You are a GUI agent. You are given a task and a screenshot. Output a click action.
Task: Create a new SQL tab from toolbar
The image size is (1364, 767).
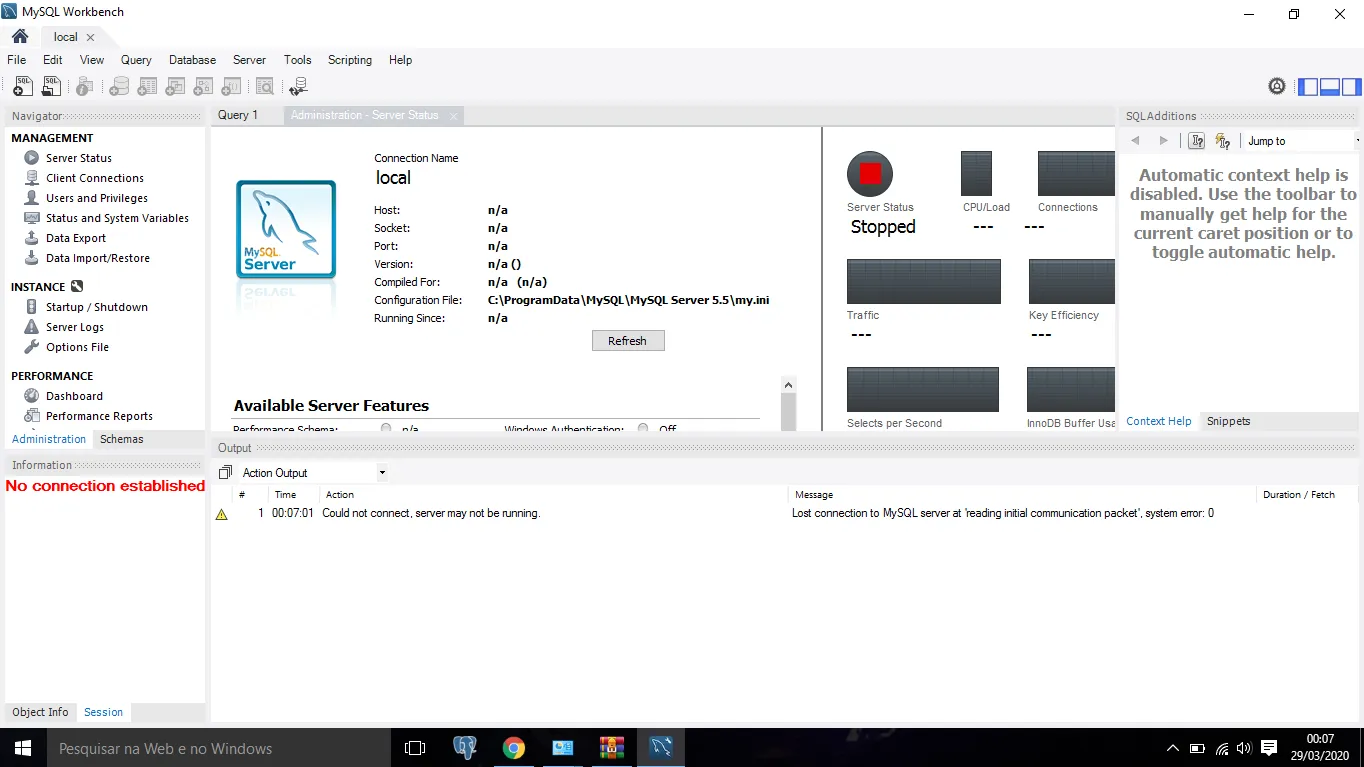pyautogui.click(x=22, y=87)
